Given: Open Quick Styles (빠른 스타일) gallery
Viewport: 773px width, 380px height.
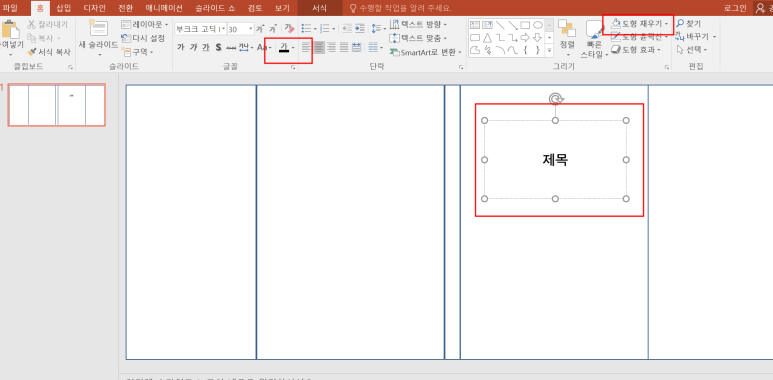Looking at the screenshot, I should (x=595, y=39).
